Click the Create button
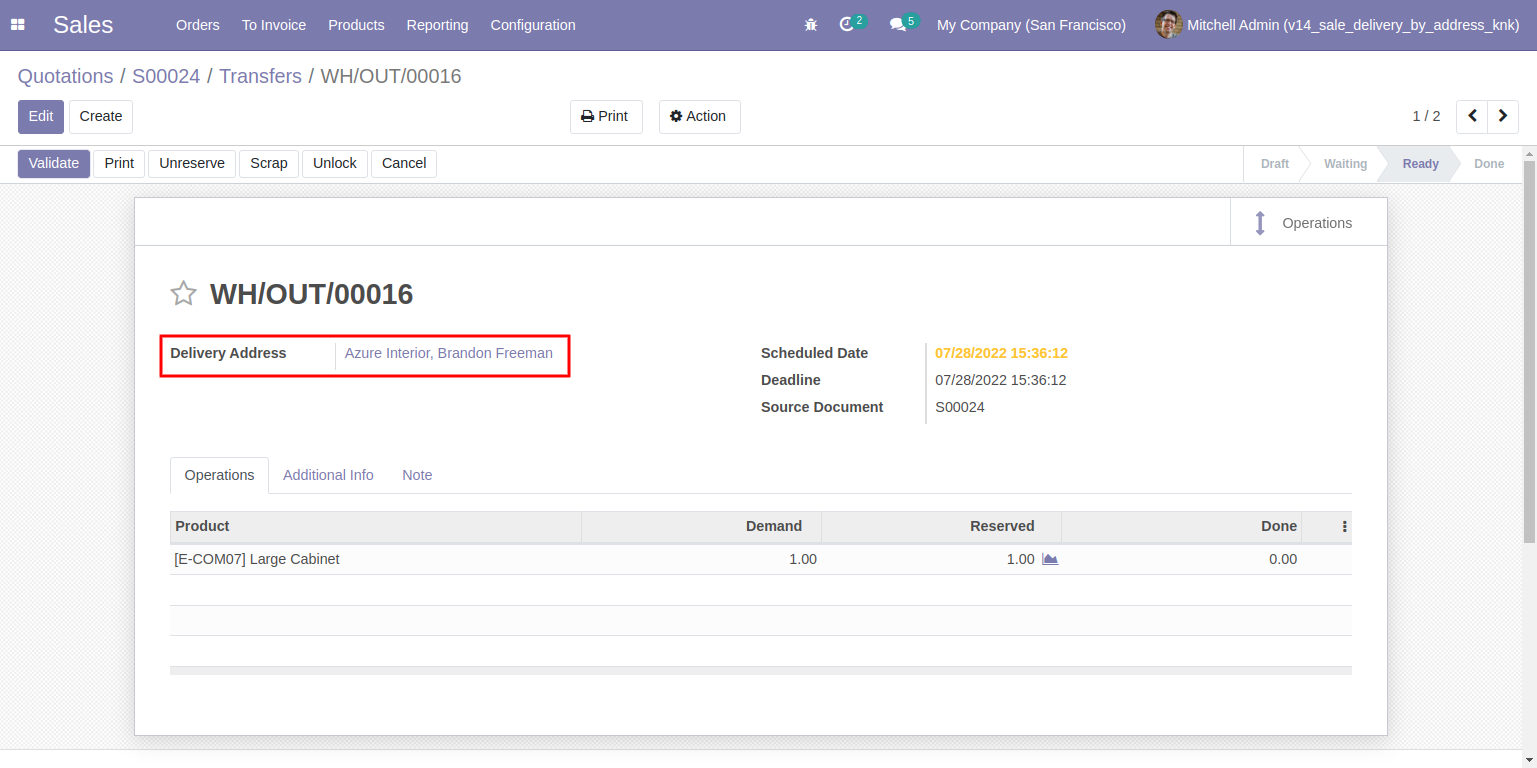This screenshot has width=1537, height=768. [101, 116]
